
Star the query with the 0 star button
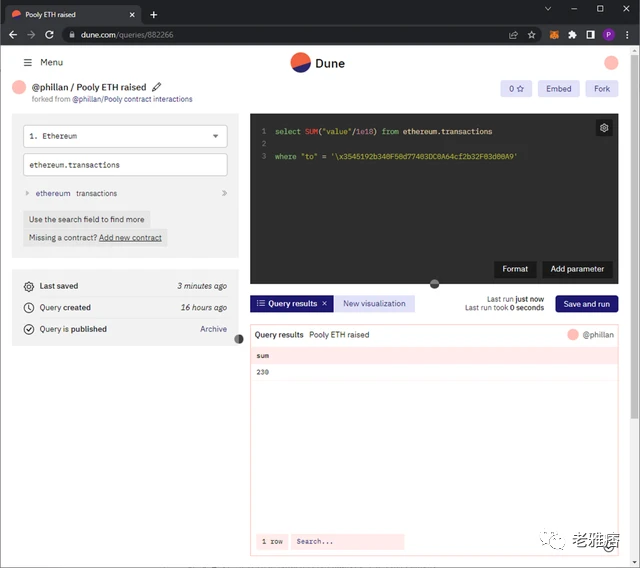pyautogui.click(x=516, y=89)
